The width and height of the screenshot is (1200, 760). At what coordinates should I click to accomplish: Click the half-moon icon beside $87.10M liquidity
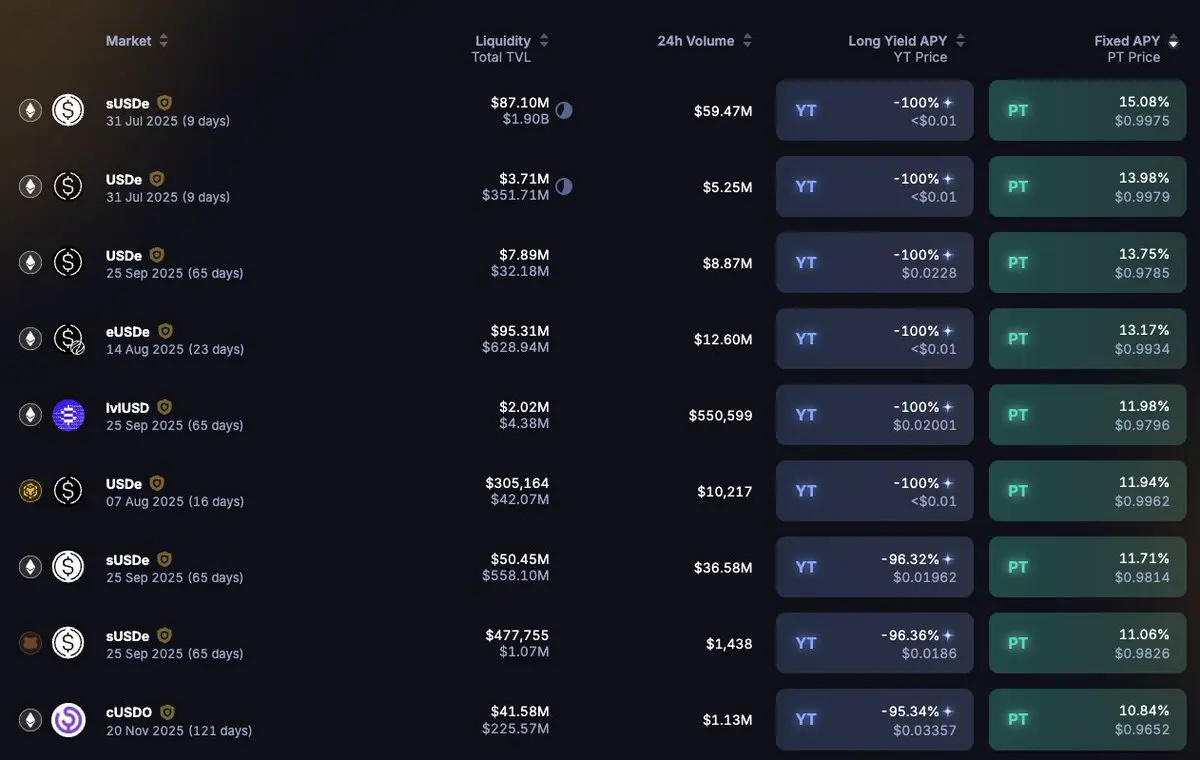click(564, 110)
